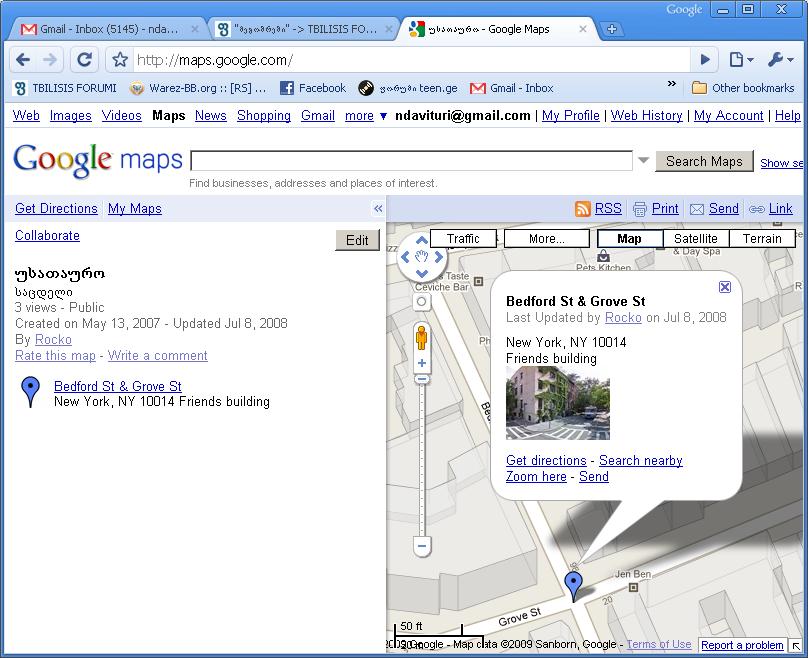Zoom out with the minus button
Image resolution: width=808 pixels, height=658 pixels.
click(x=422, y=546)
